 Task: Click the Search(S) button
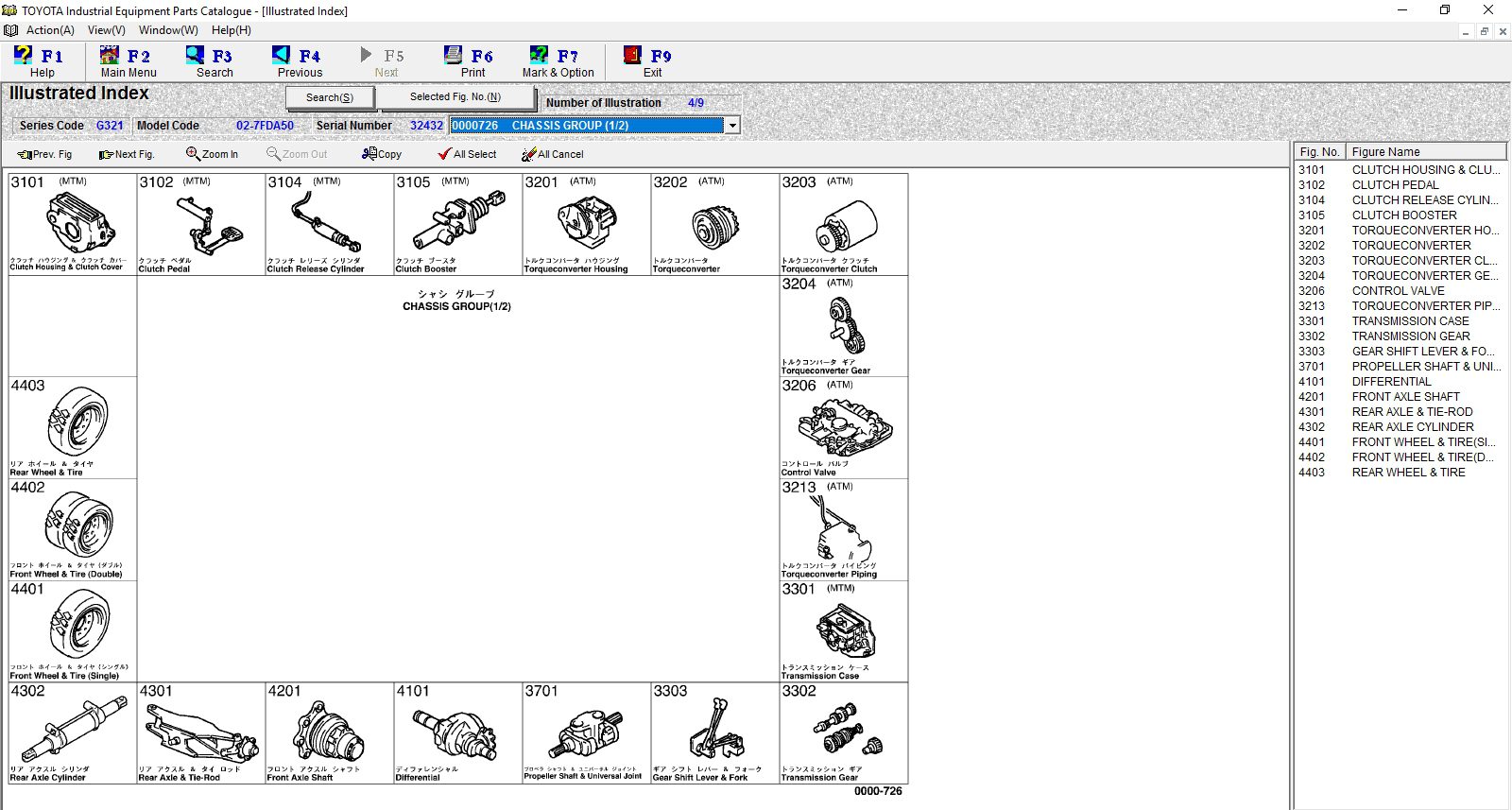pos(330,97)
